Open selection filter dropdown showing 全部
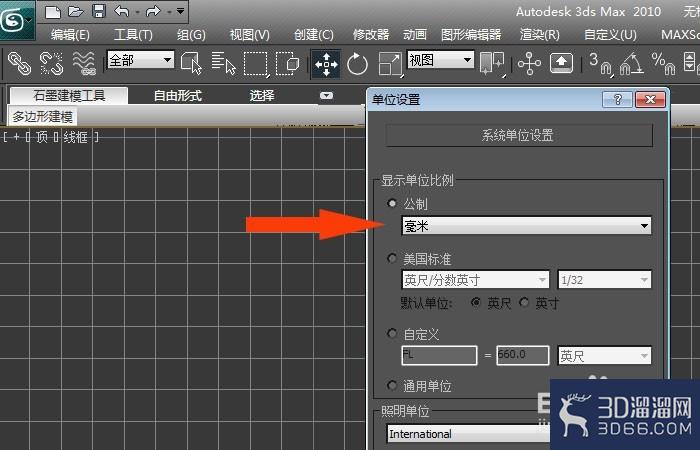The width and height of the screenshot is (700, 450). (141, 59)
